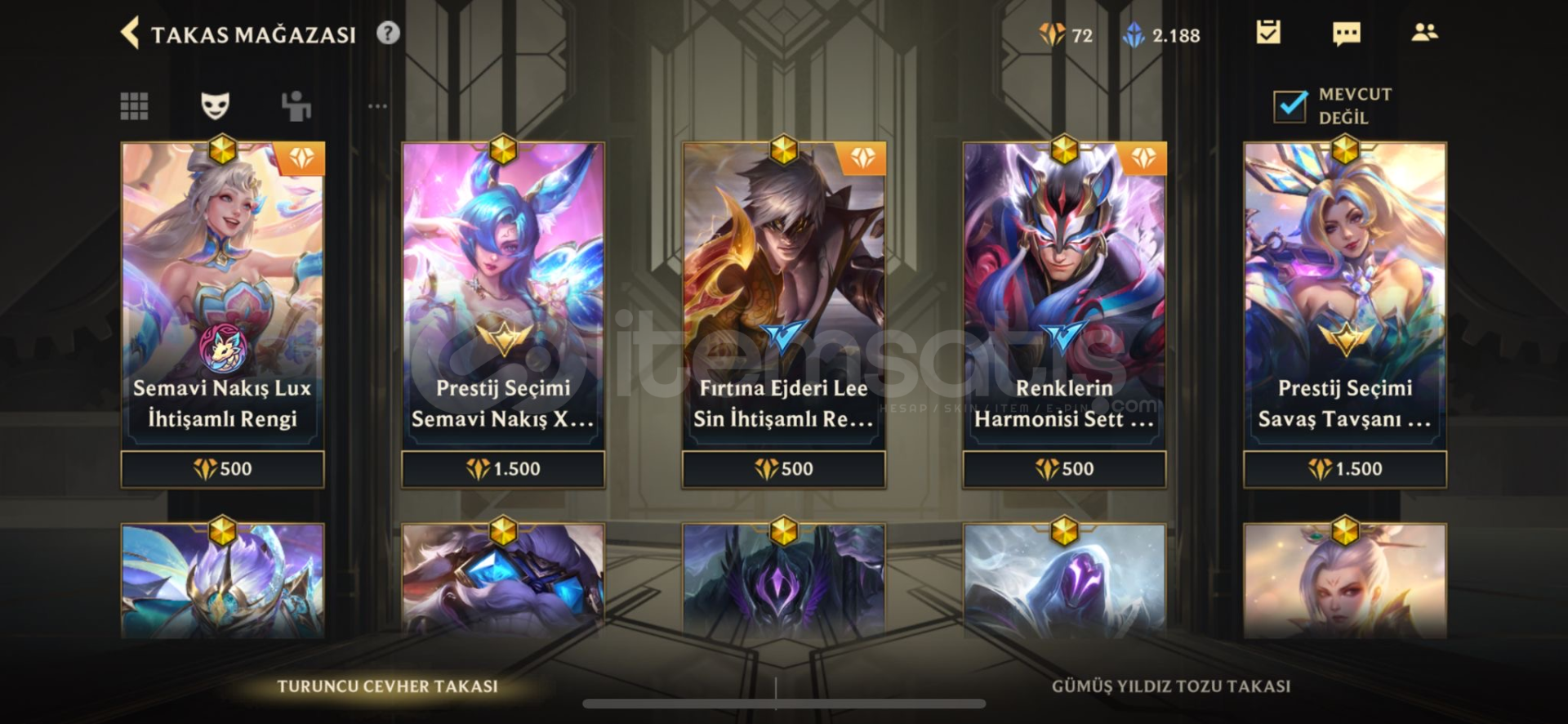Open Prestij Seçimi Savaş Tavşanı card
Screen dimensions: 1568x724
coord(1345,296)
